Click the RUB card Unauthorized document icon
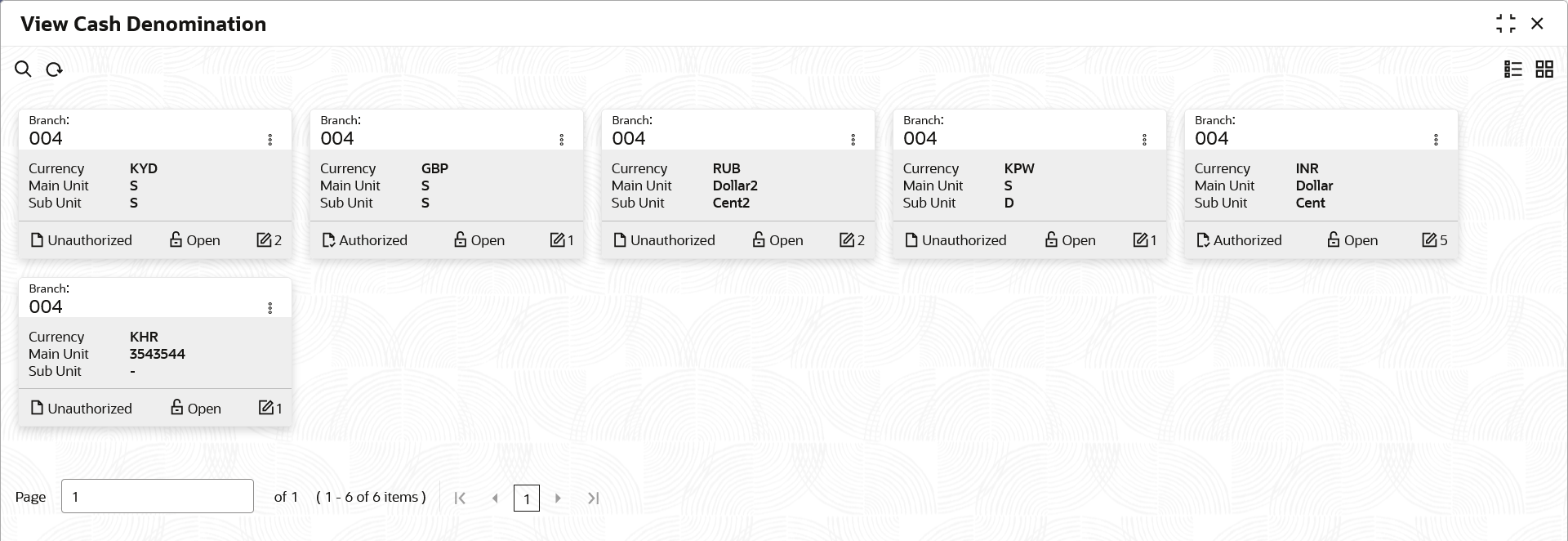 tap(620, 239)
